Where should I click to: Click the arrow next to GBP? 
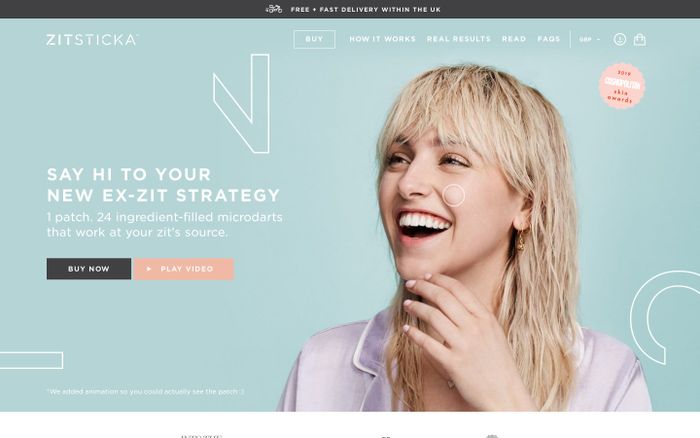pyautogui.click(x=598, y=39)
